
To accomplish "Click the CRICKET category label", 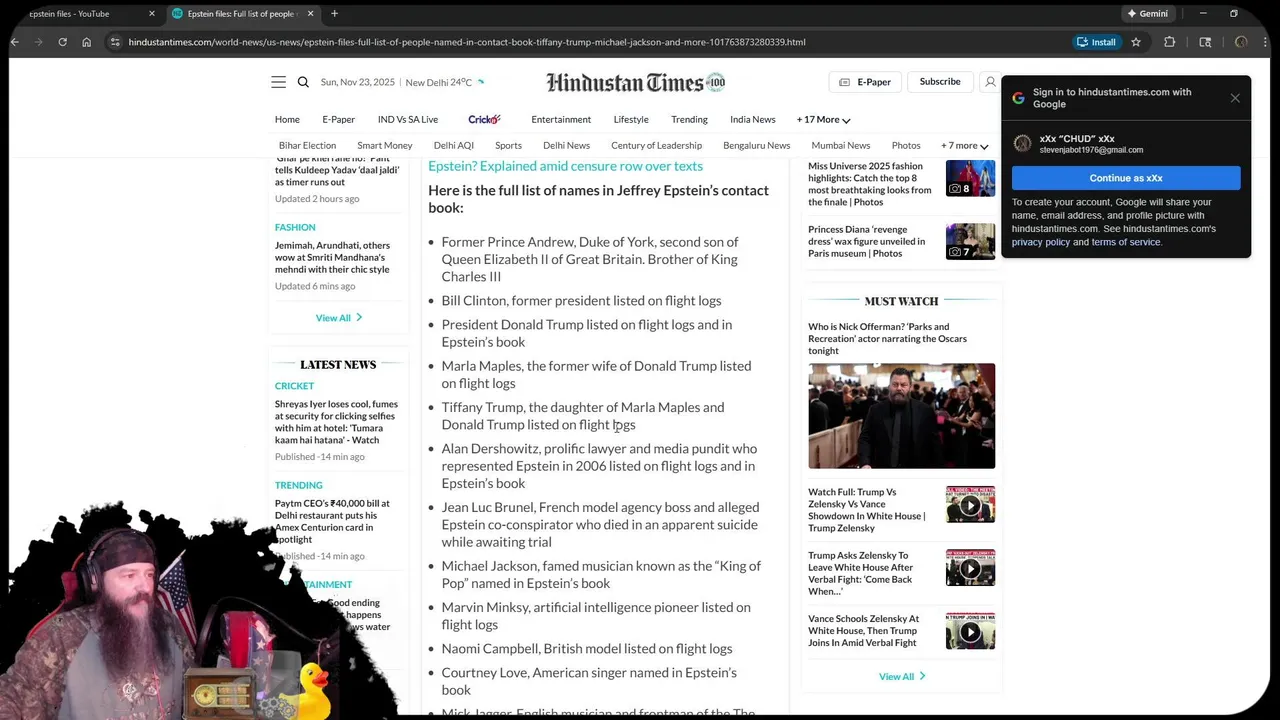I will pyautogui.click(x=294, y=386).
